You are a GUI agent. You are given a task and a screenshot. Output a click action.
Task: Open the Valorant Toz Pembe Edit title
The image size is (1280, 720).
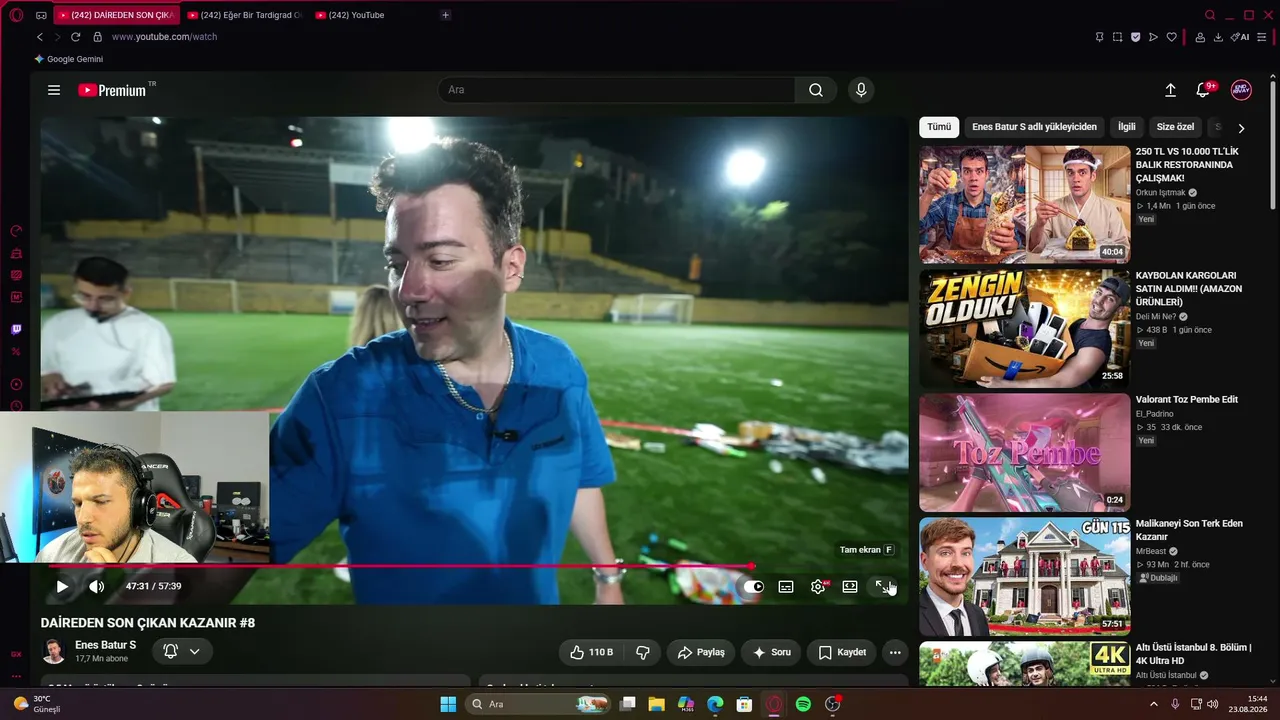(x=1187, y=399)
